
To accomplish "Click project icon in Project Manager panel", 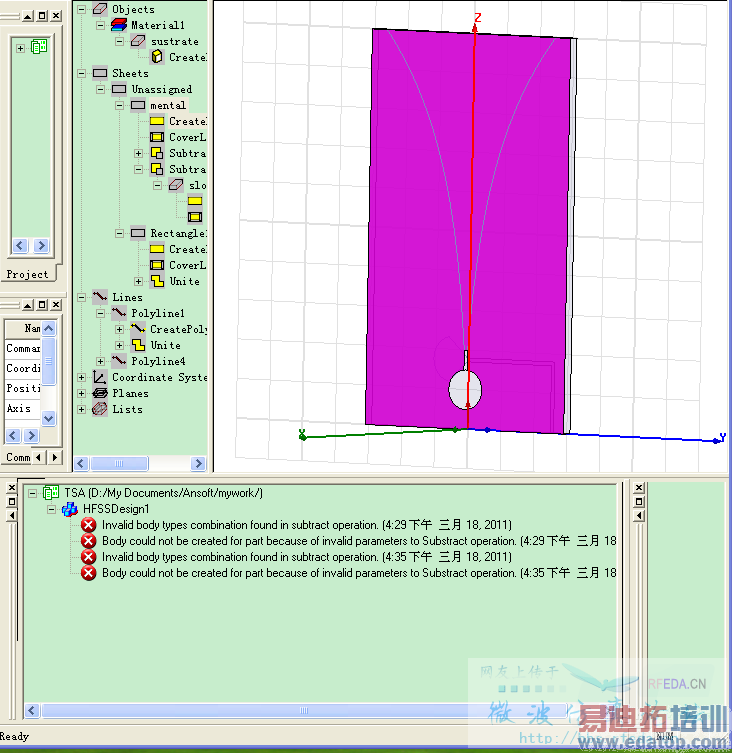I will point(39,47).
